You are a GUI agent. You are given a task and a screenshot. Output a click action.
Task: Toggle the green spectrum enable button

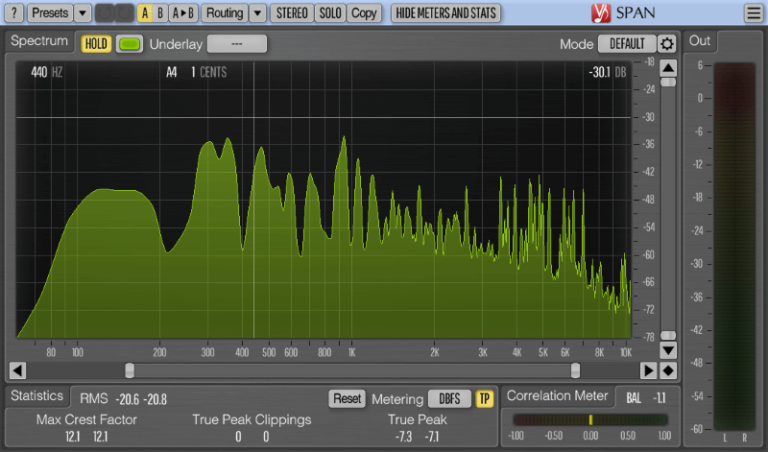click(x=129, y=44)
